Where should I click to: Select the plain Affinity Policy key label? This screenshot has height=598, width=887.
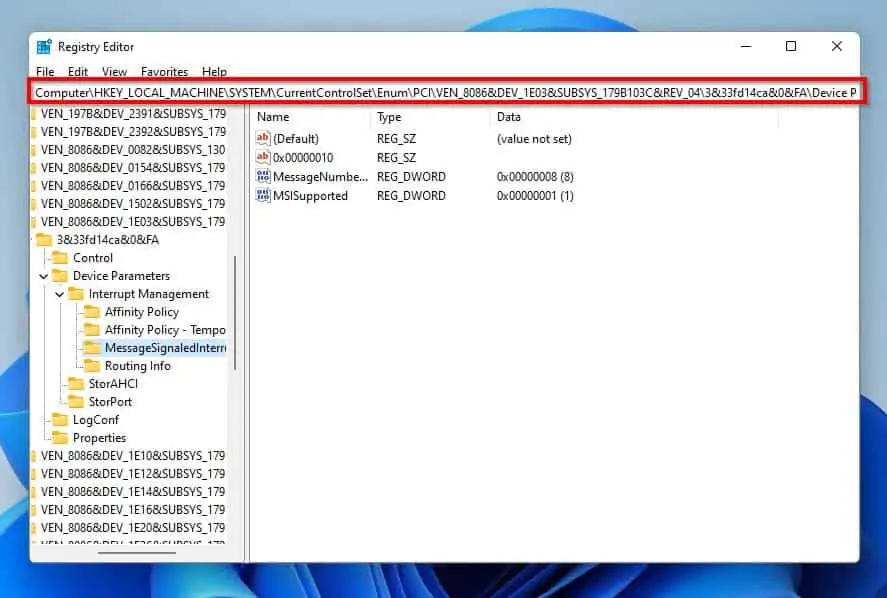[142, 312]
